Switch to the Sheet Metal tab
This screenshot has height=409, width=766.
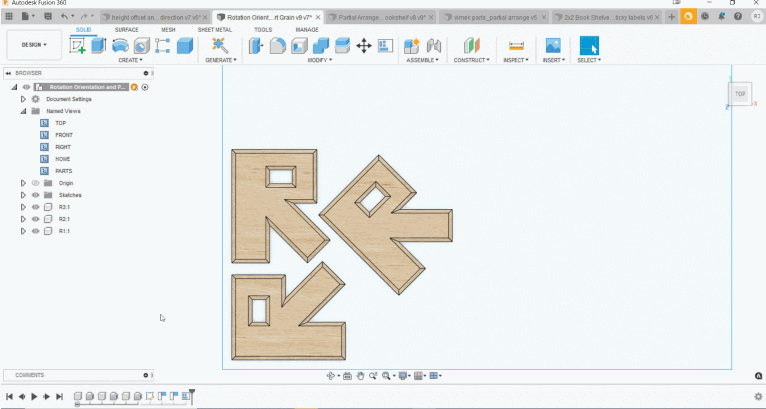click(x=214, y=30)
